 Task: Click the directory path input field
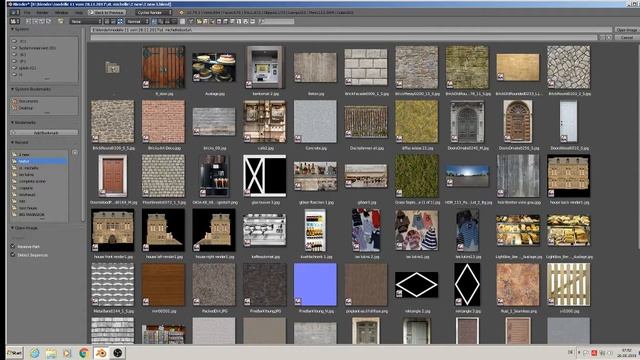tap(351, 30)
